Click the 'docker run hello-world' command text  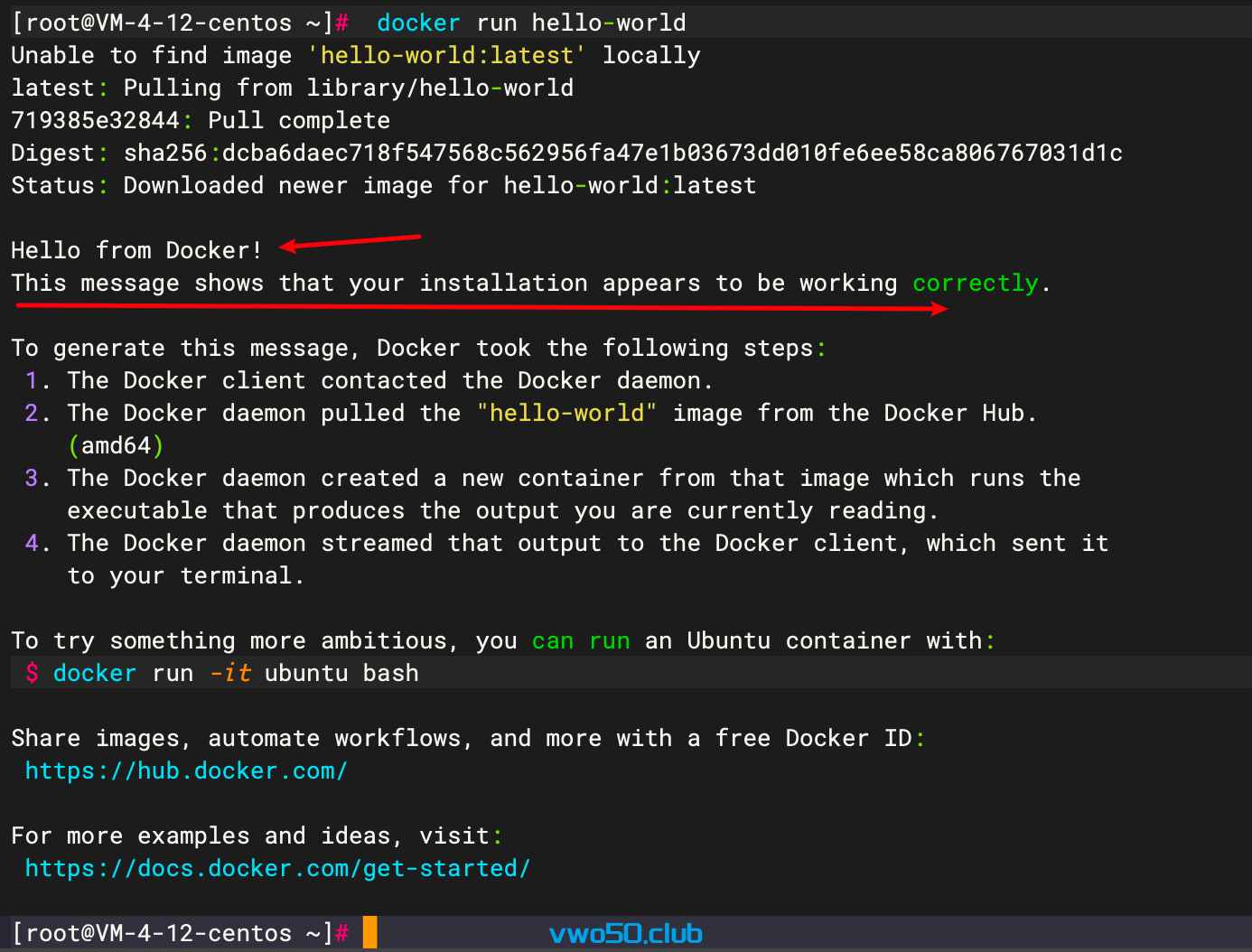click(531, 23)
